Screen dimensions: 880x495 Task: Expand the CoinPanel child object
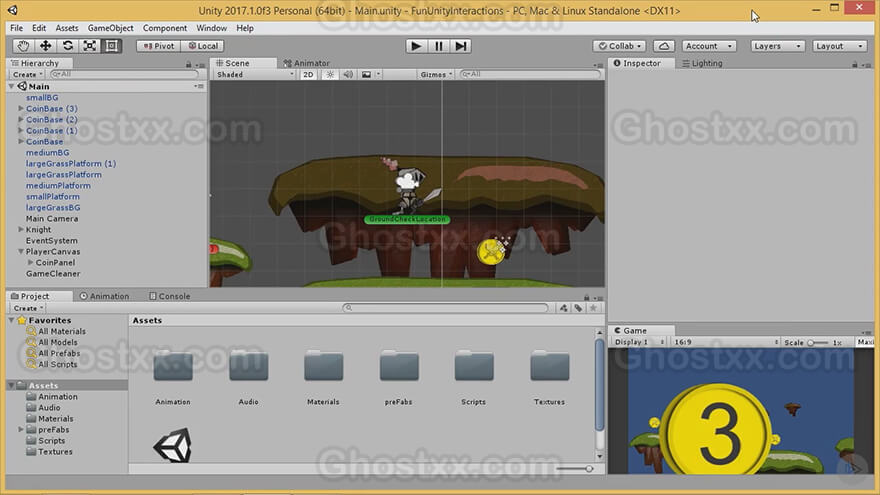(30, 262)
